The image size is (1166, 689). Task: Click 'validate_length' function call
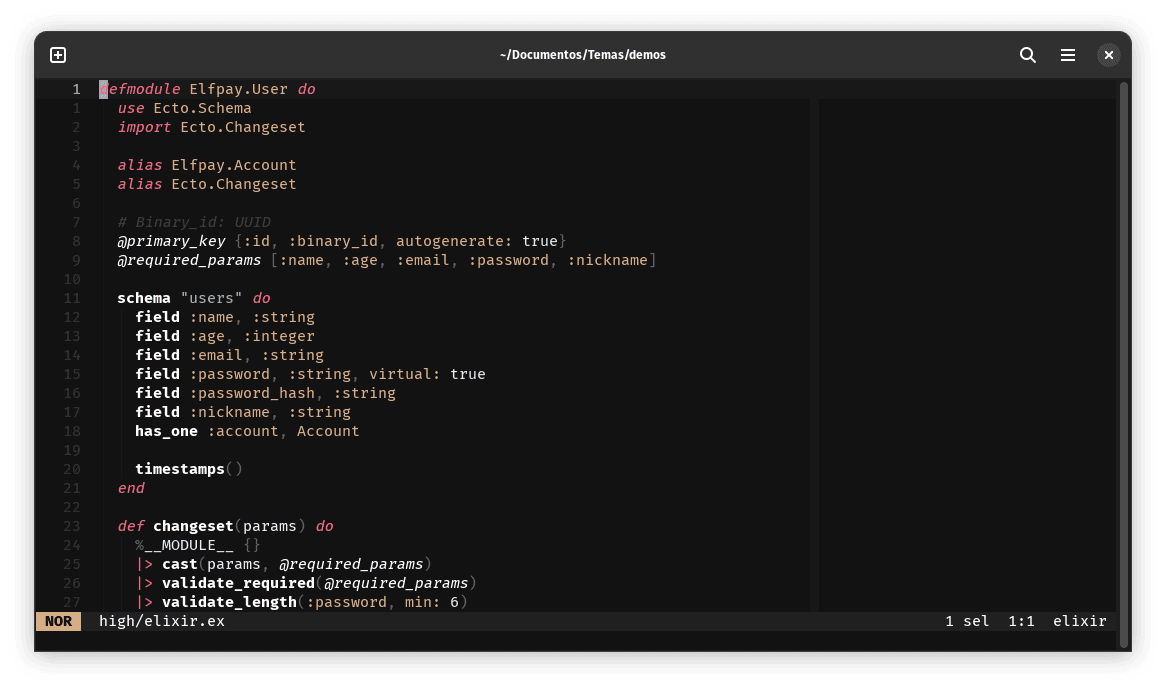[x=229, y=602]
